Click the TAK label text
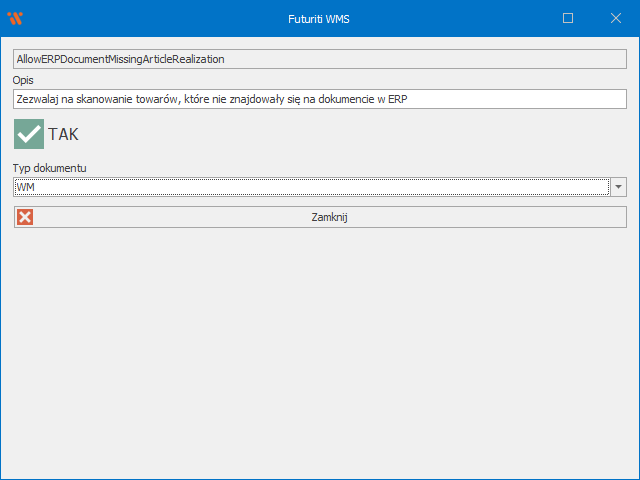640x480 pixels. (x=63, y=134)
